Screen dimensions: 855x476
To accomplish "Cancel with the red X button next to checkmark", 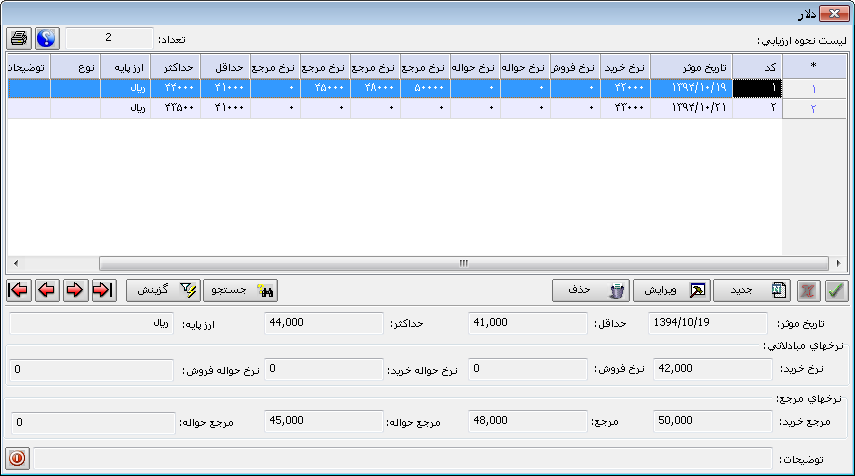I will 808,291.
